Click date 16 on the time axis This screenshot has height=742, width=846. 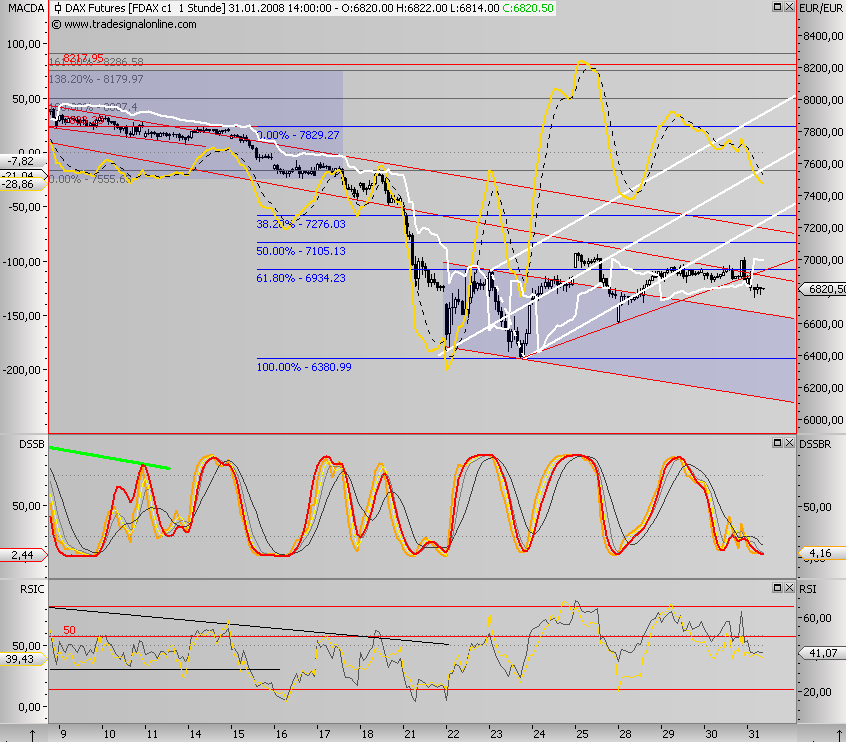[281, 734]
